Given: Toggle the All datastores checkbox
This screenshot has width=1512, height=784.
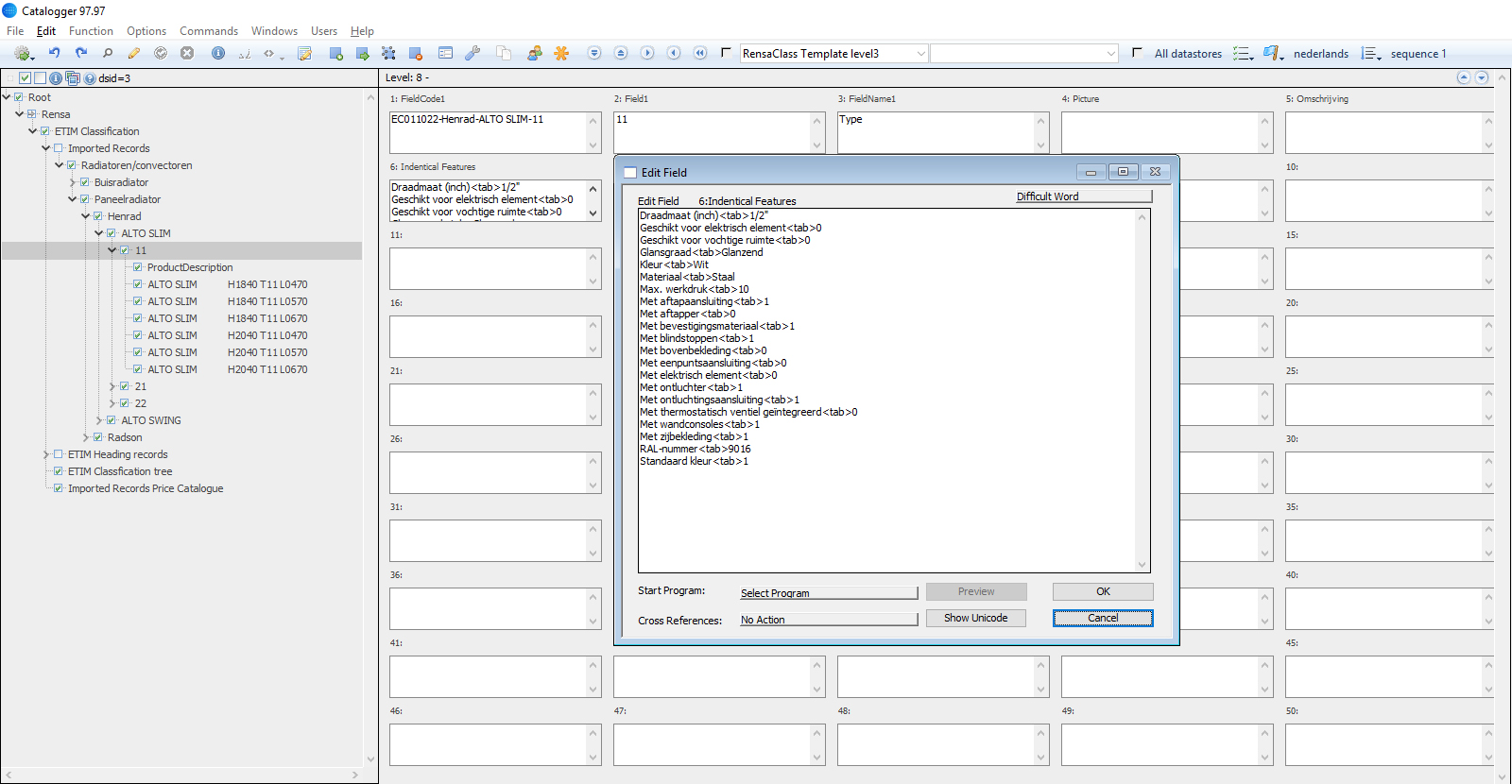Looking at the screenshot, I should (1137, 53).
